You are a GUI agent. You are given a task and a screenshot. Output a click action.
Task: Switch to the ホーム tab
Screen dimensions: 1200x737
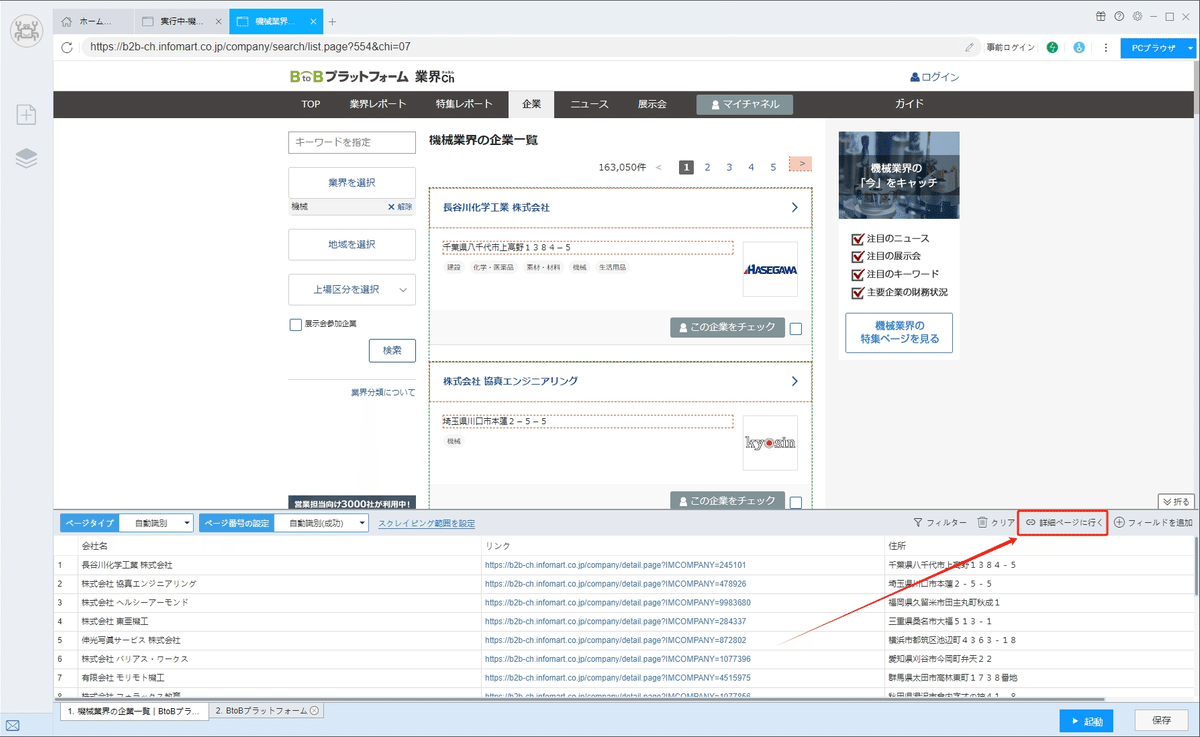pyautogui.click(x=95, y=21)
